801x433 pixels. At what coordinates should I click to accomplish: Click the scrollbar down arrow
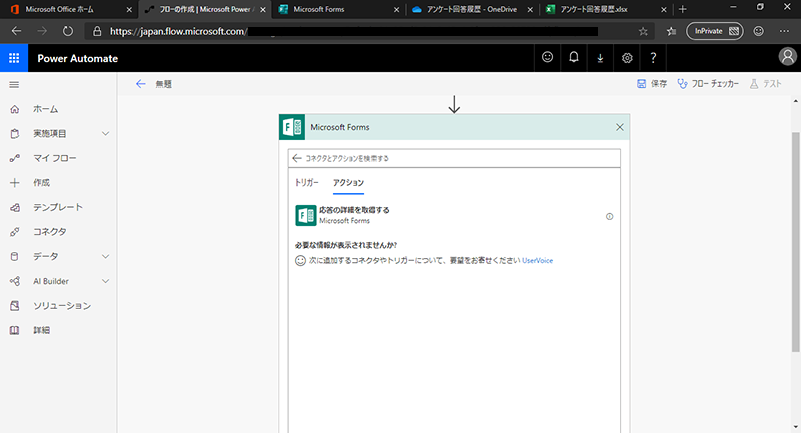click(795, 427)
